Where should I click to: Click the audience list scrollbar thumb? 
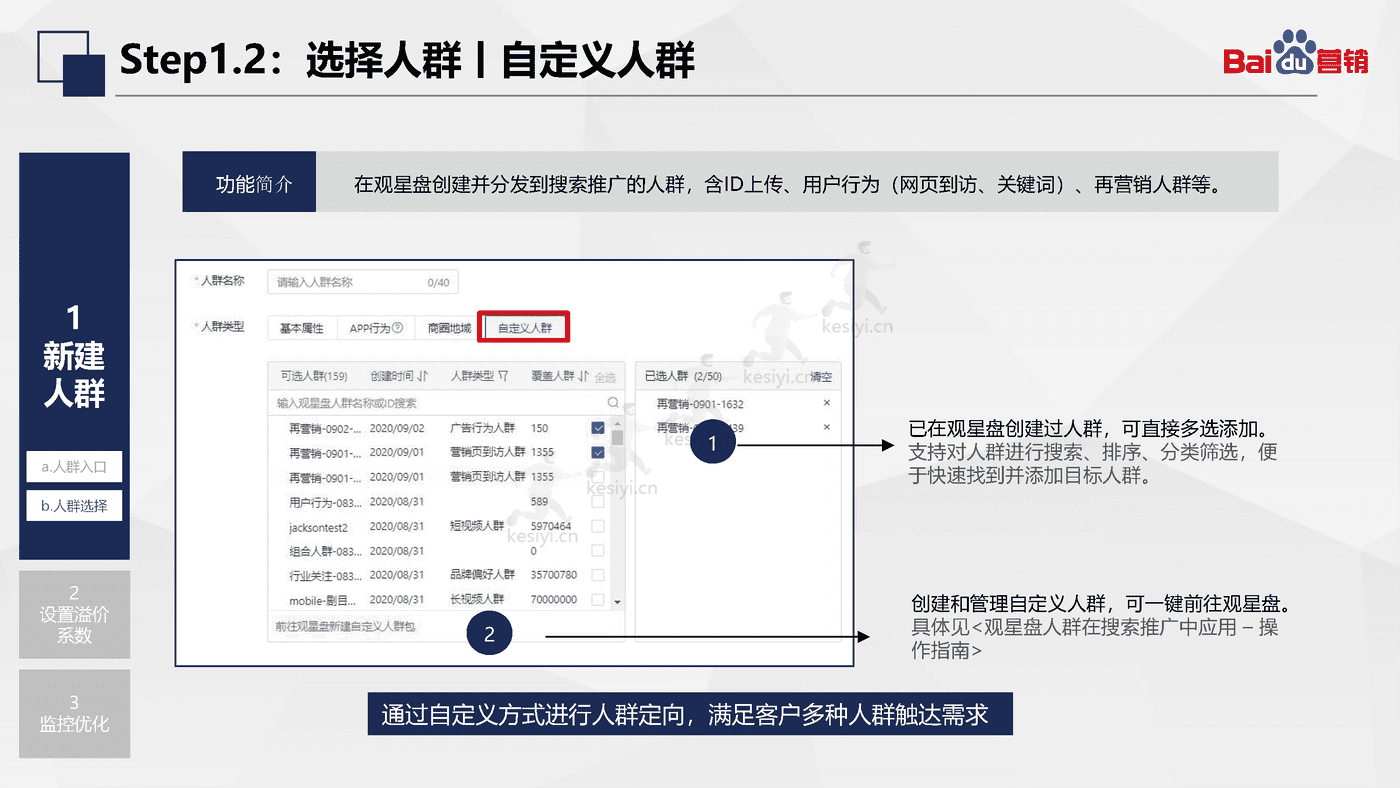coord(617,438)
